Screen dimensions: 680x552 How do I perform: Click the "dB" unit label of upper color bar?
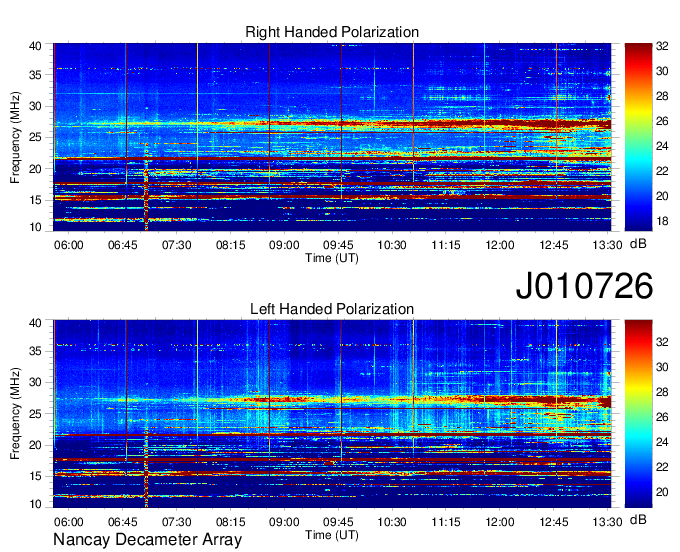(x=638, y=244)
